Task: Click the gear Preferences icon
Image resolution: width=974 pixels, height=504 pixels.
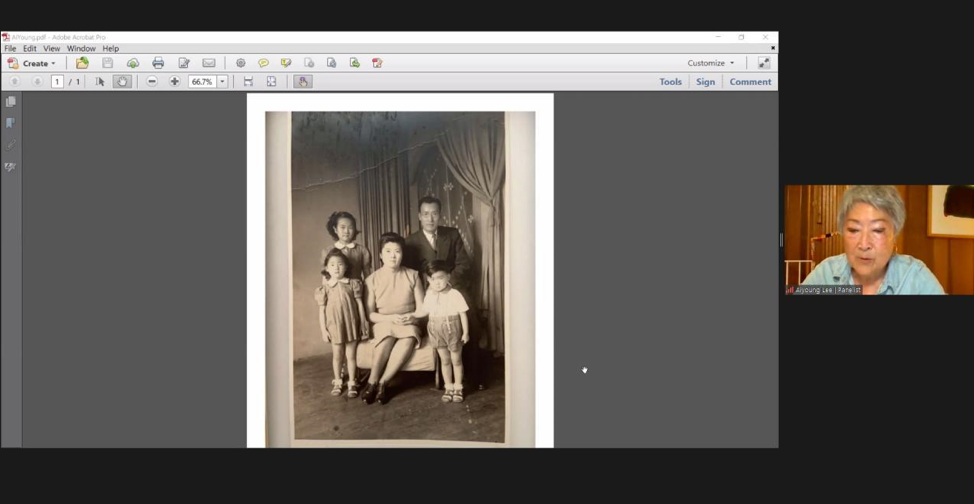Action: [241, 63]
